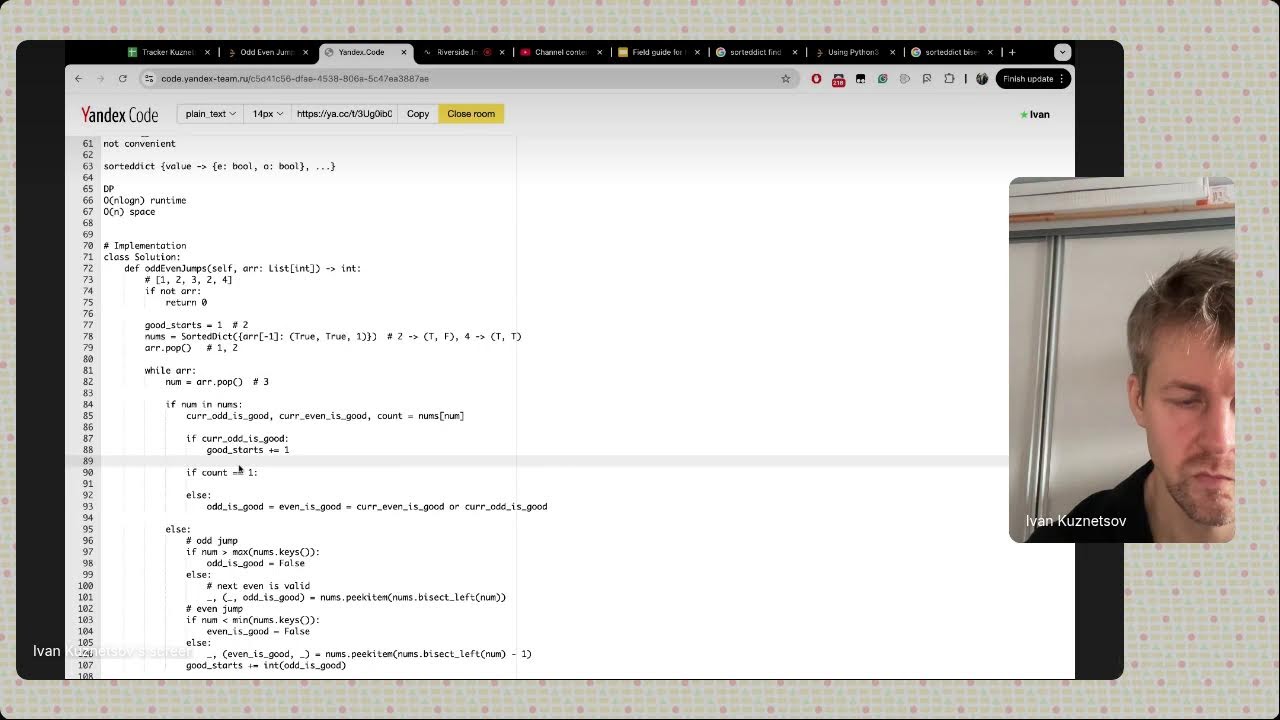Click 'if curr_odd_is_good:' on line 87

point(237,439)
